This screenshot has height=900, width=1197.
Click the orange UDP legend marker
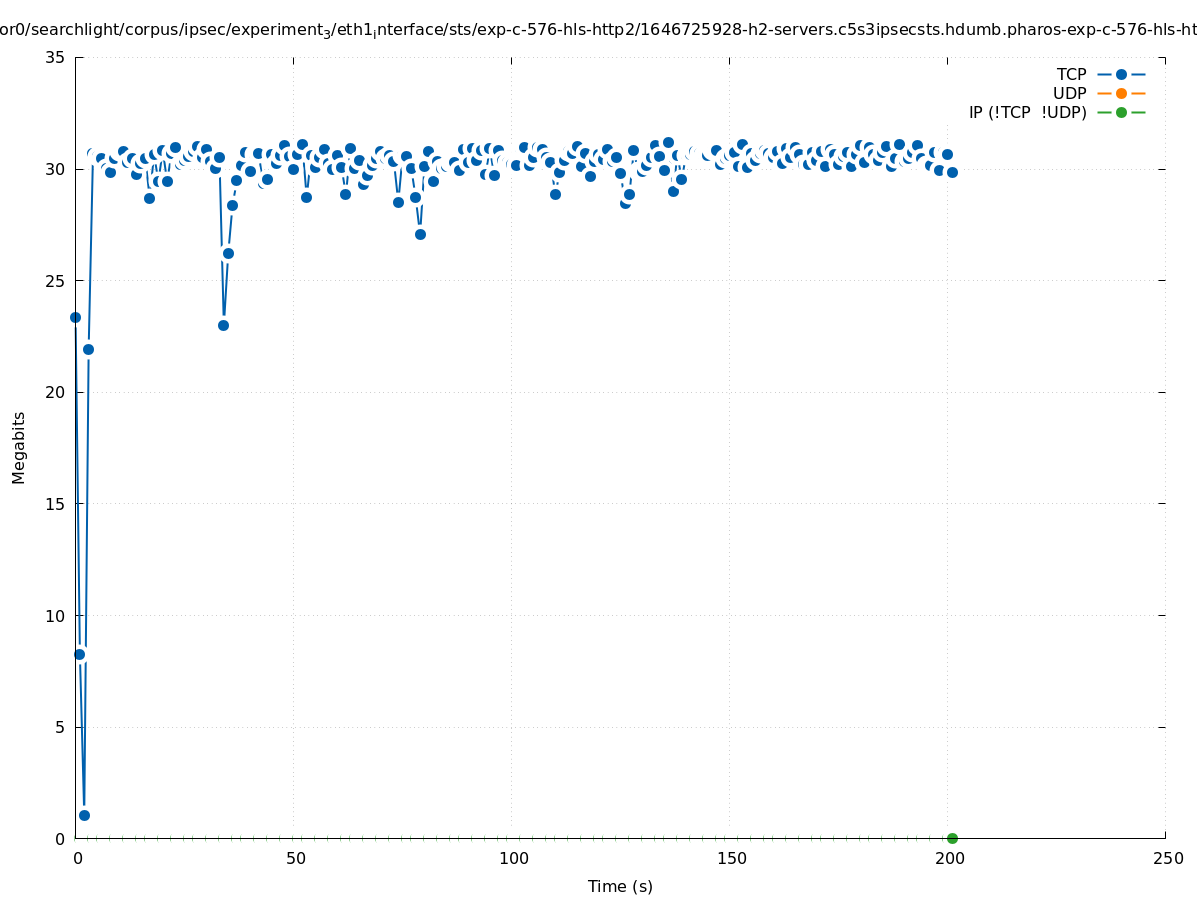click(1121, 93)
